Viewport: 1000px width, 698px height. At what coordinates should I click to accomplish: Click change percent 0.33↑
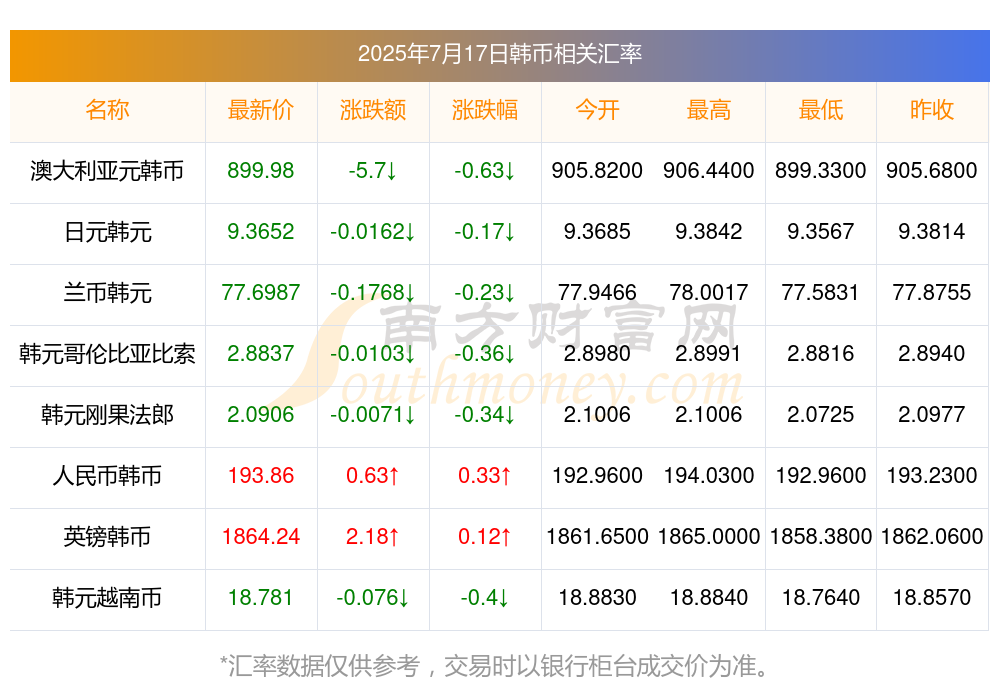point(485,476)
